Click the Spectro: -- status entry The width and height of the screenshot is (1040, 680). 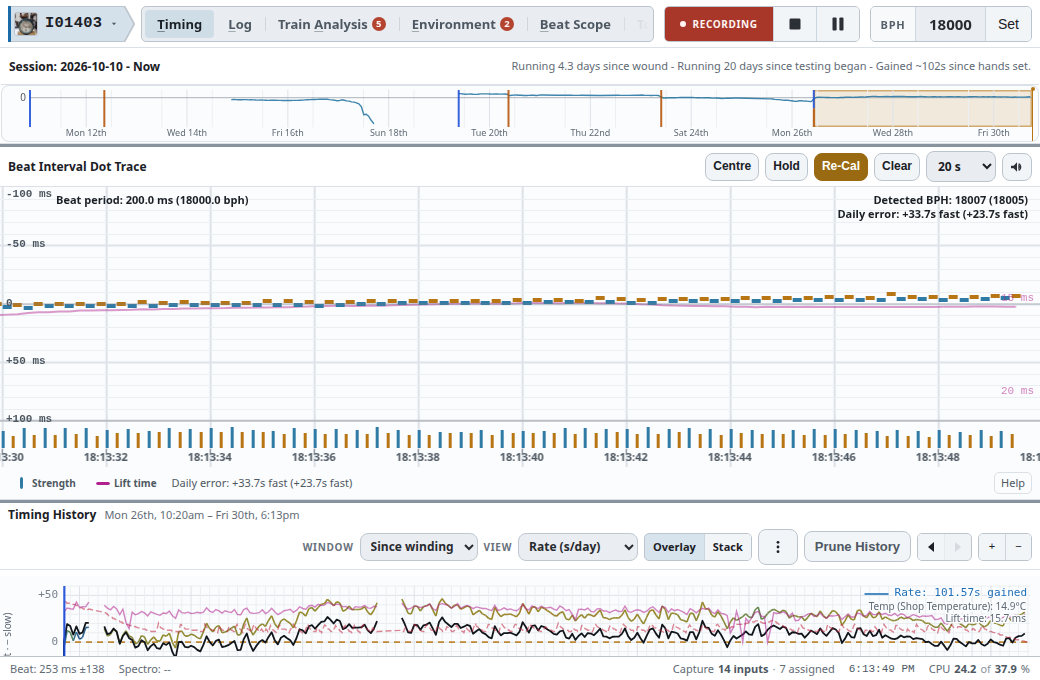tap(145, 669)
